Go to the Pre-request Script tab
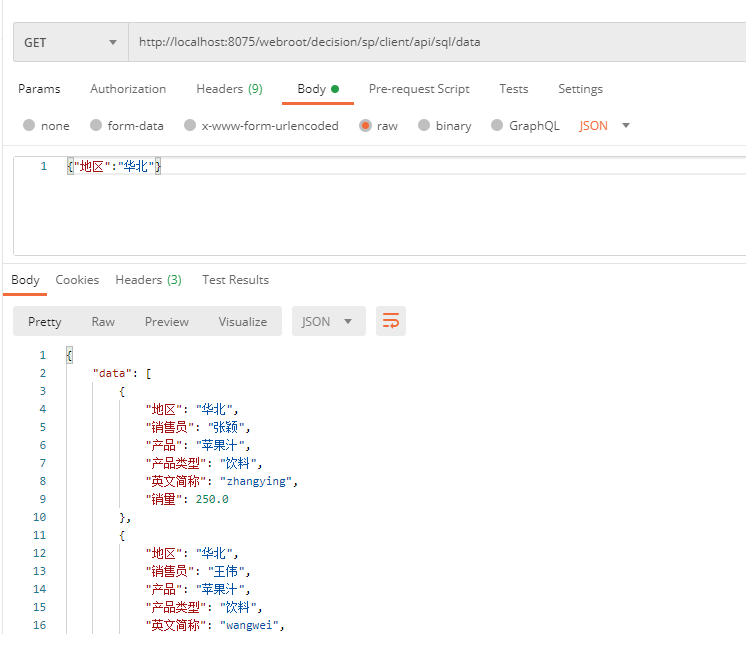The image size is (746, 666). (419, 89)
